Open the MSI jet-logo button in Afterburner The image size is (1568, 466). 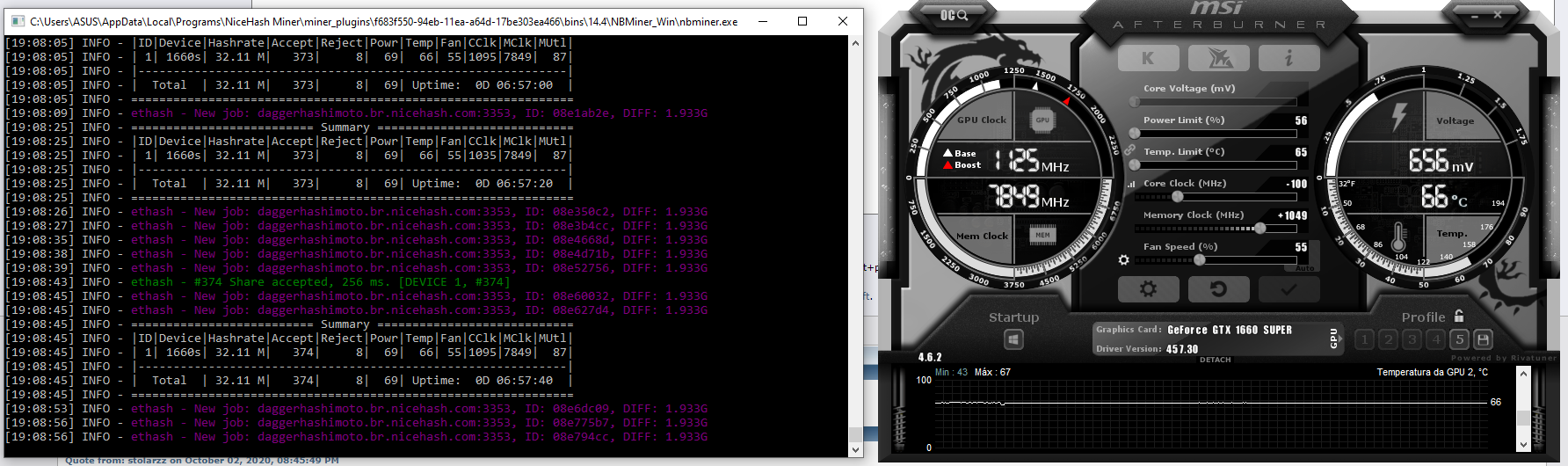pos(1218,58)
